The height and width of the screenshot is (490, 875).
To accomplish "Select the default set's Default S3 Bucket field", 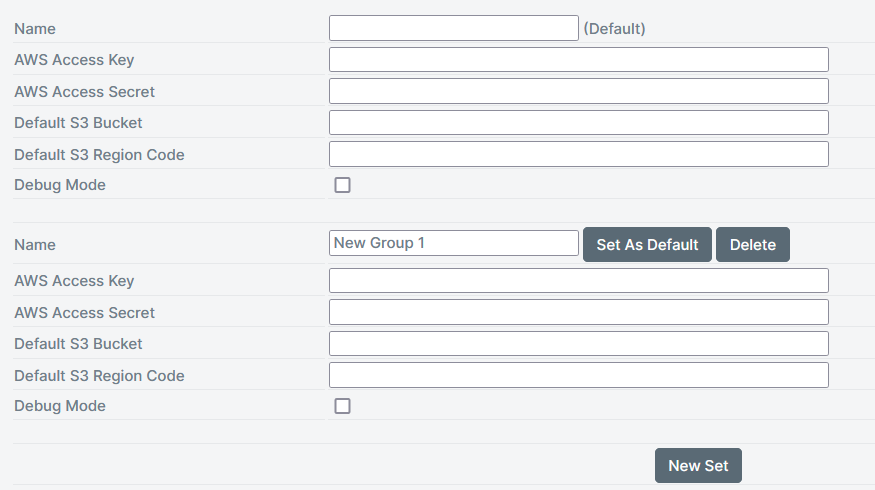I will pyautogui.click(x=578, y=123).
